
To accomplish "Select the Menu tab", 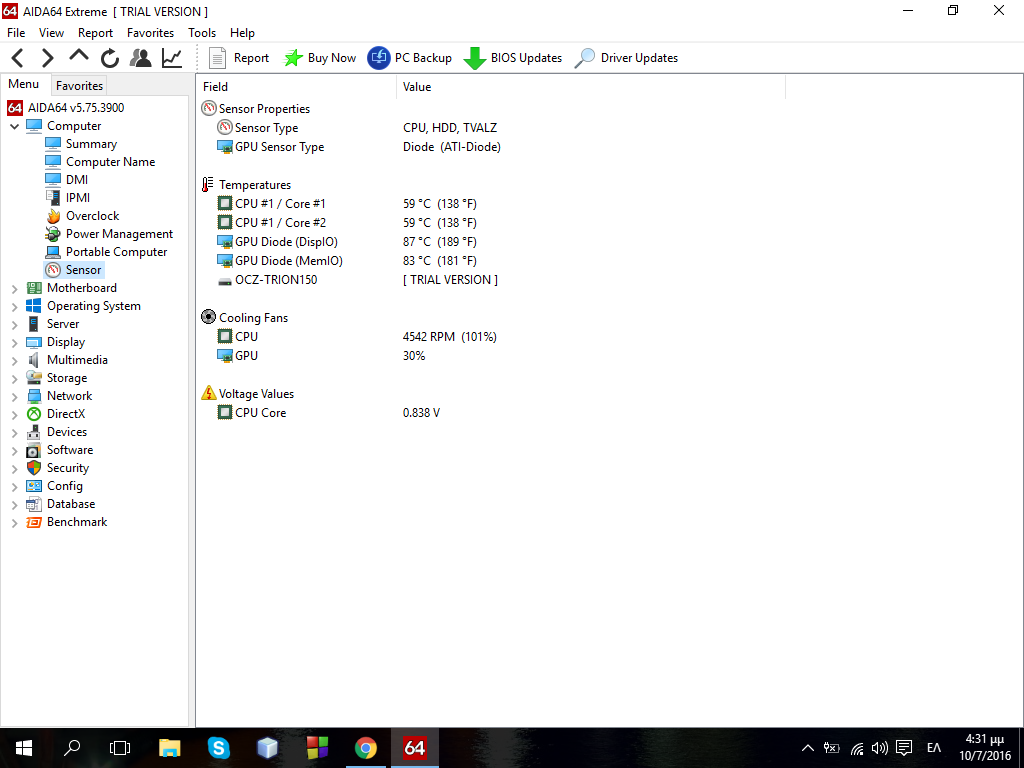I will point(24,84).
